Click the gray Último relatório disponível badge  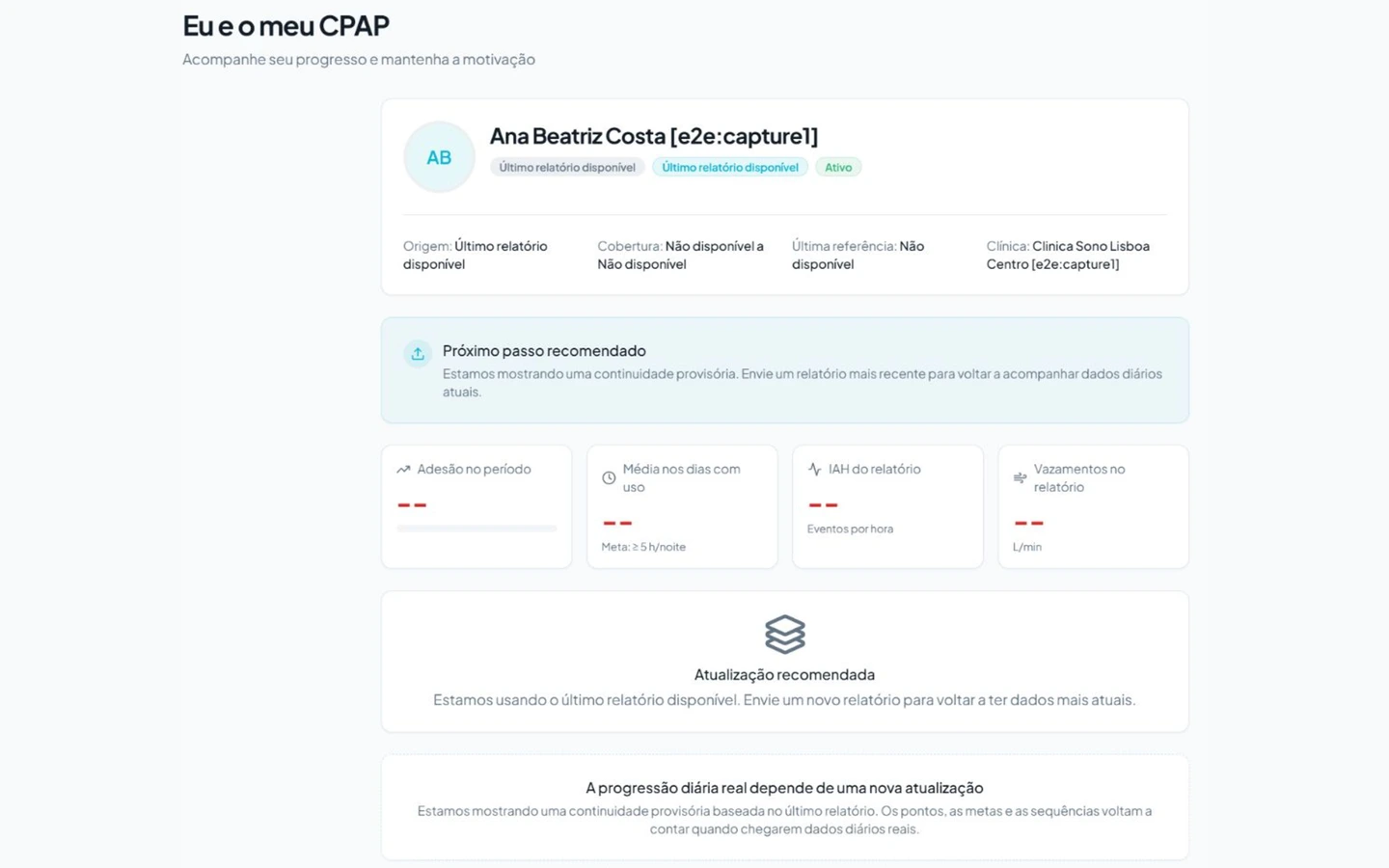coord(567,168)
